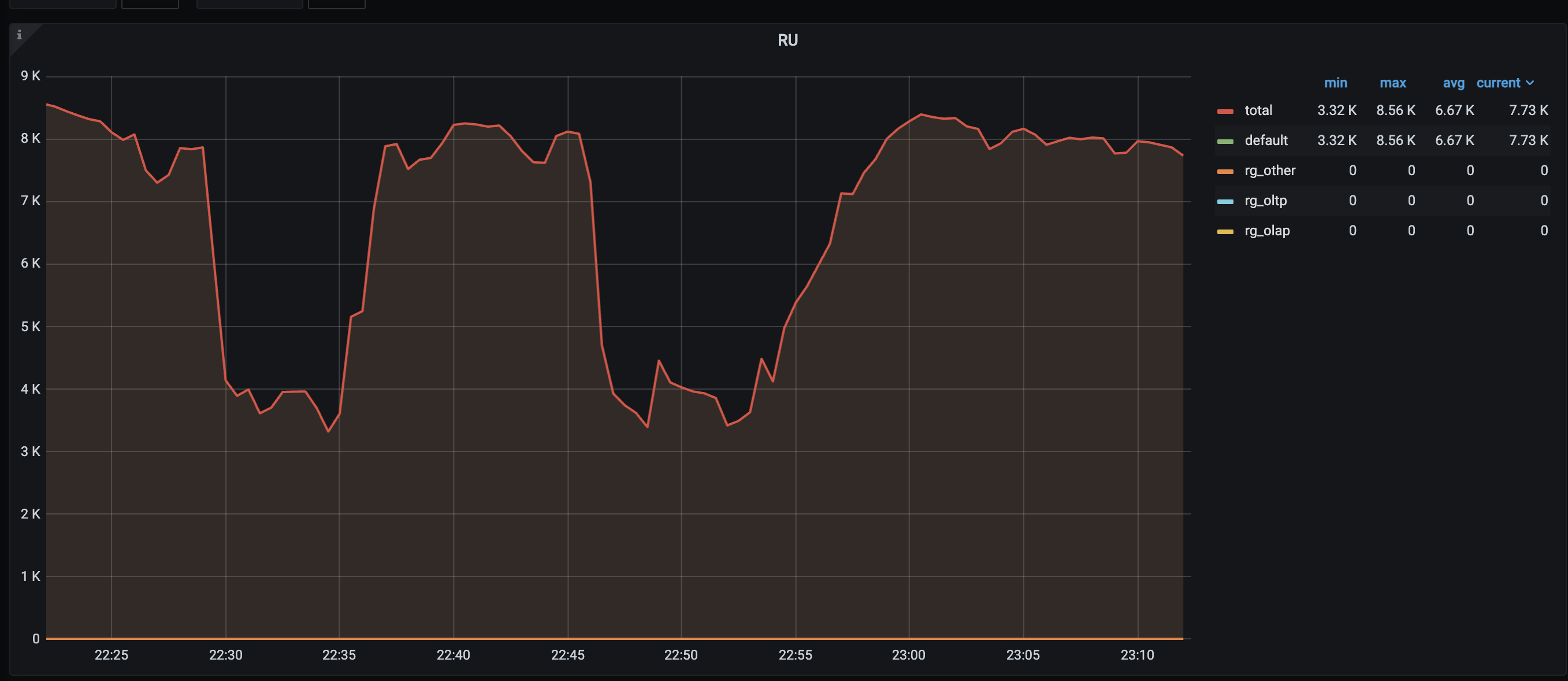The image size is (1568, 681).
Task: Toggle the rg_other series in legend
Action: pos(1270,171)
